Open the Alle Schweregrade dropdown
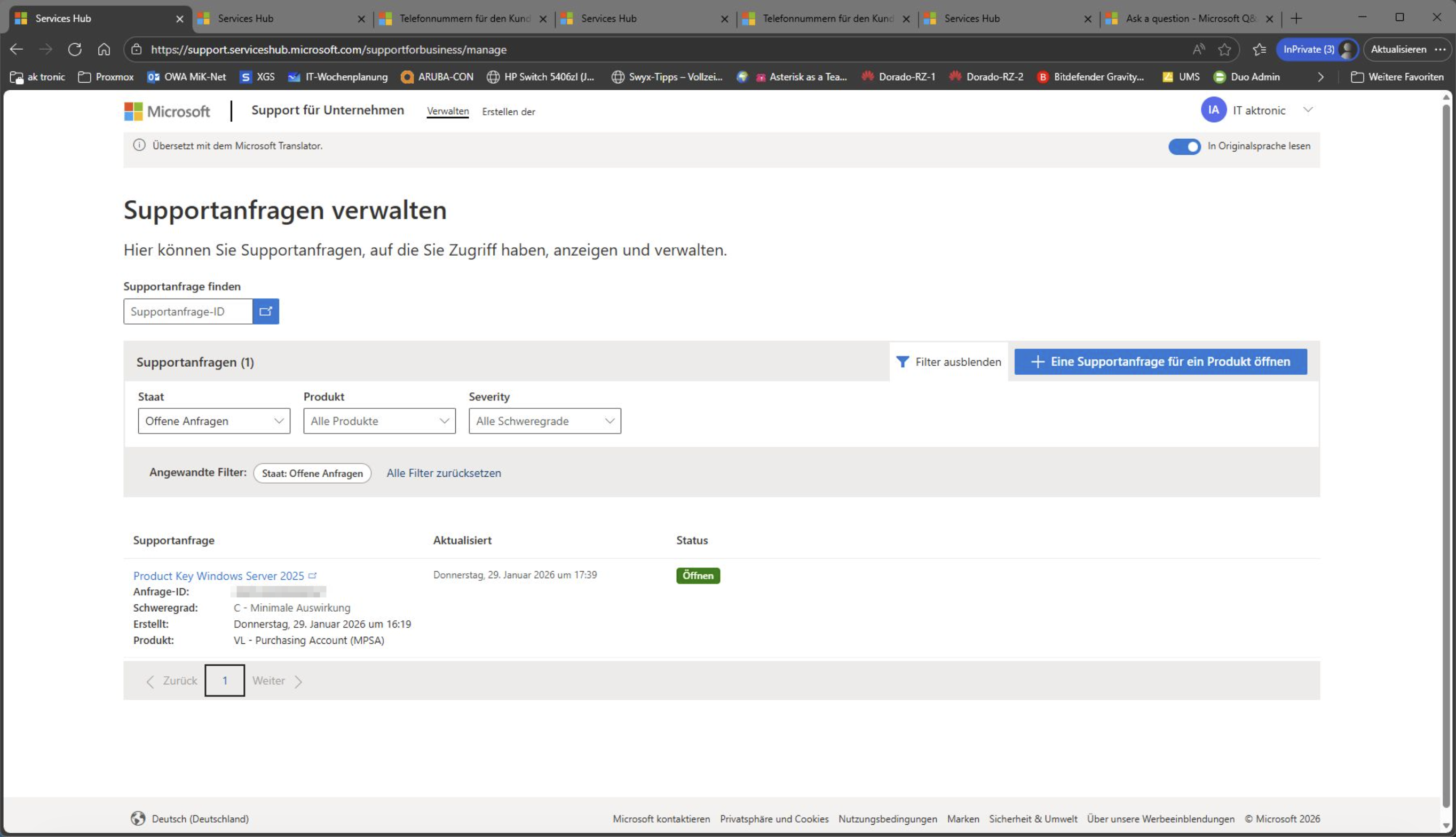 [545, 421]
